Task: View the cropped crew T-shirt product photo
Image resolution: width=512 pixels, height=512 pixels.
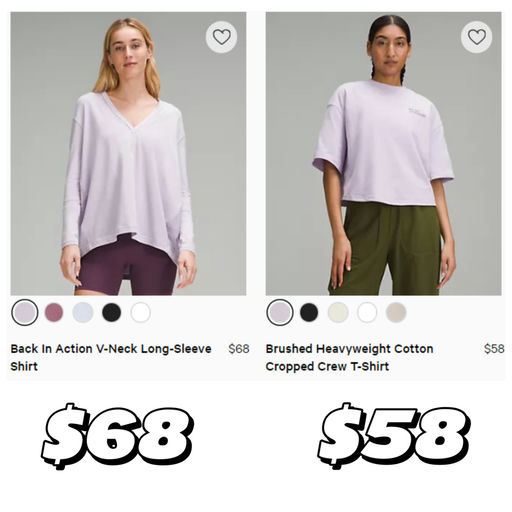Action: coord(383,154)
